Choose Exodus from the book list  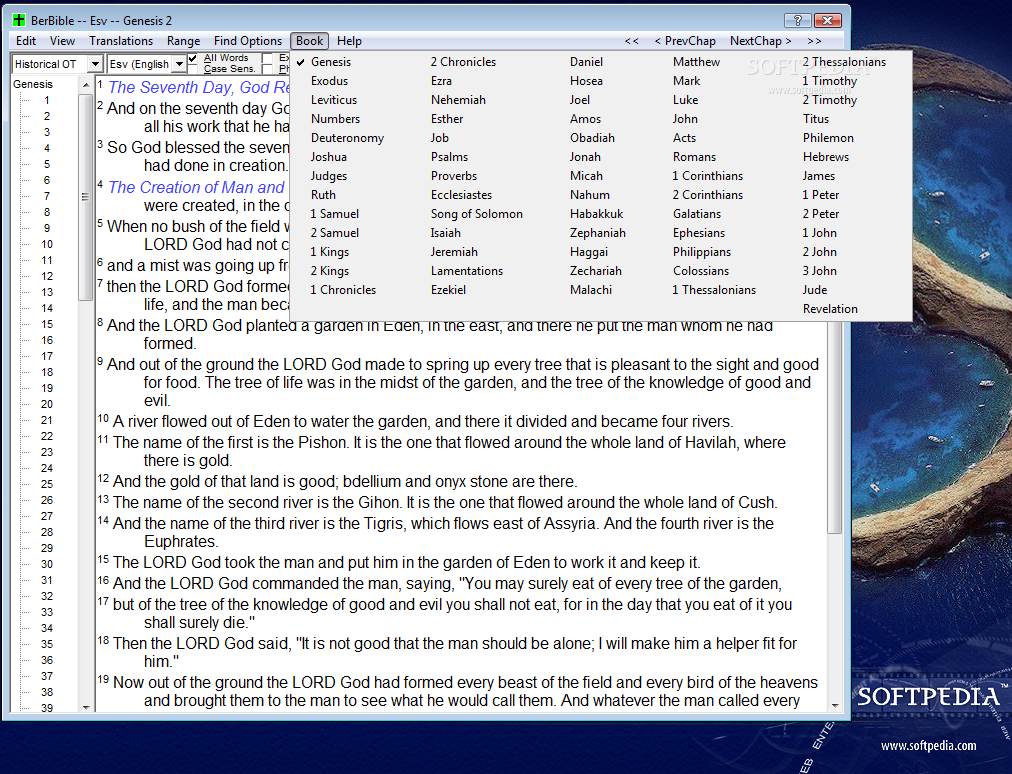click(329, 81)
